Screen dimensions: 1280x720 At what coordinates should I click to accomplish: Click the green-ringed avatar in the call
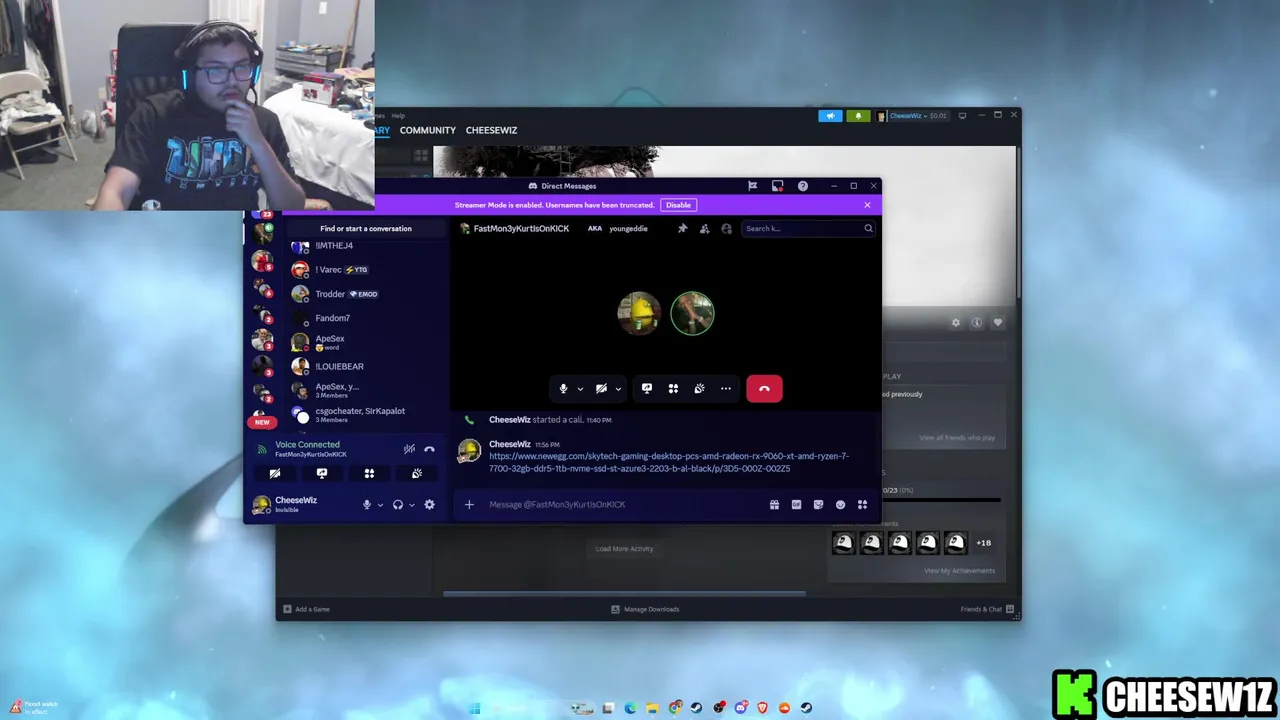pyautogui.click(x=692, y=314)
